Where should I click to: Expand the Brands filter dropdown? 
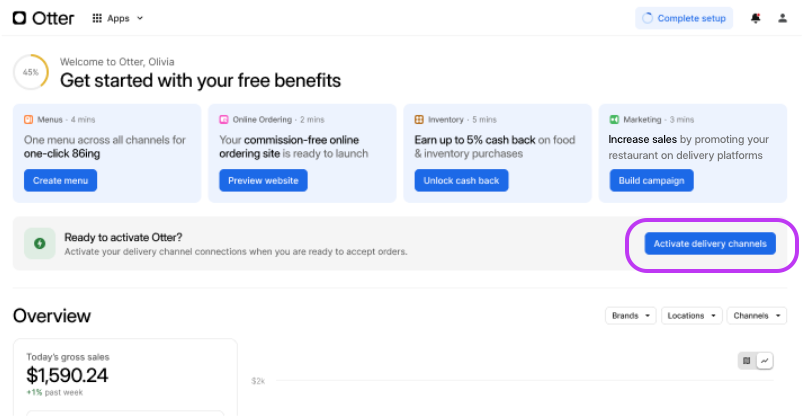(x=631, y=316)
